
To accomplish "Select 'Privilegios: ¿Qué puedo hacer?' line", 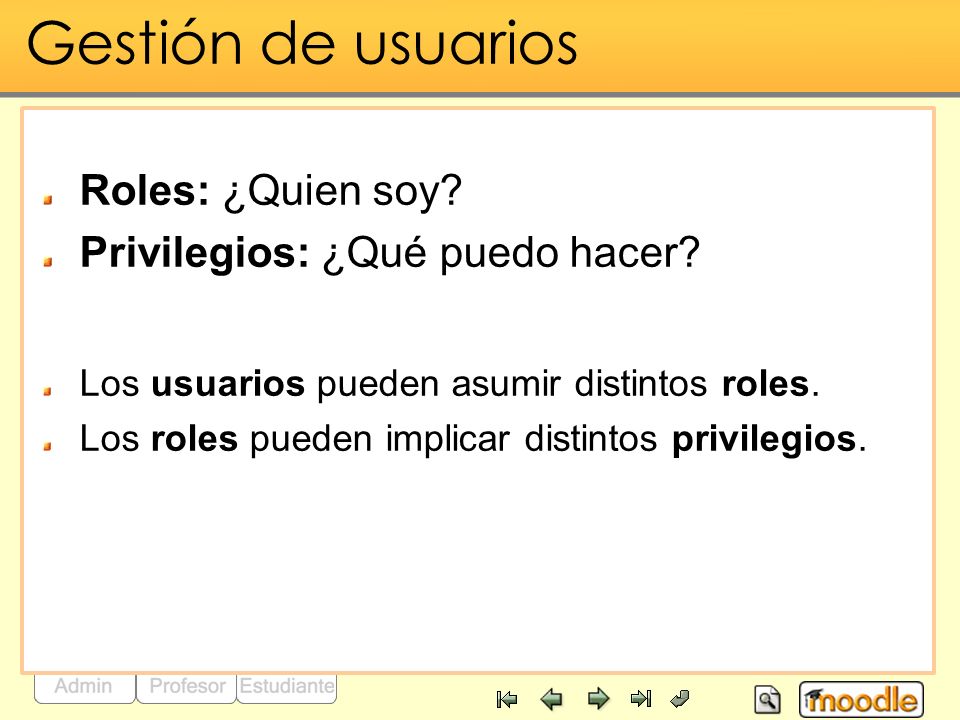I will coord(389,253).
